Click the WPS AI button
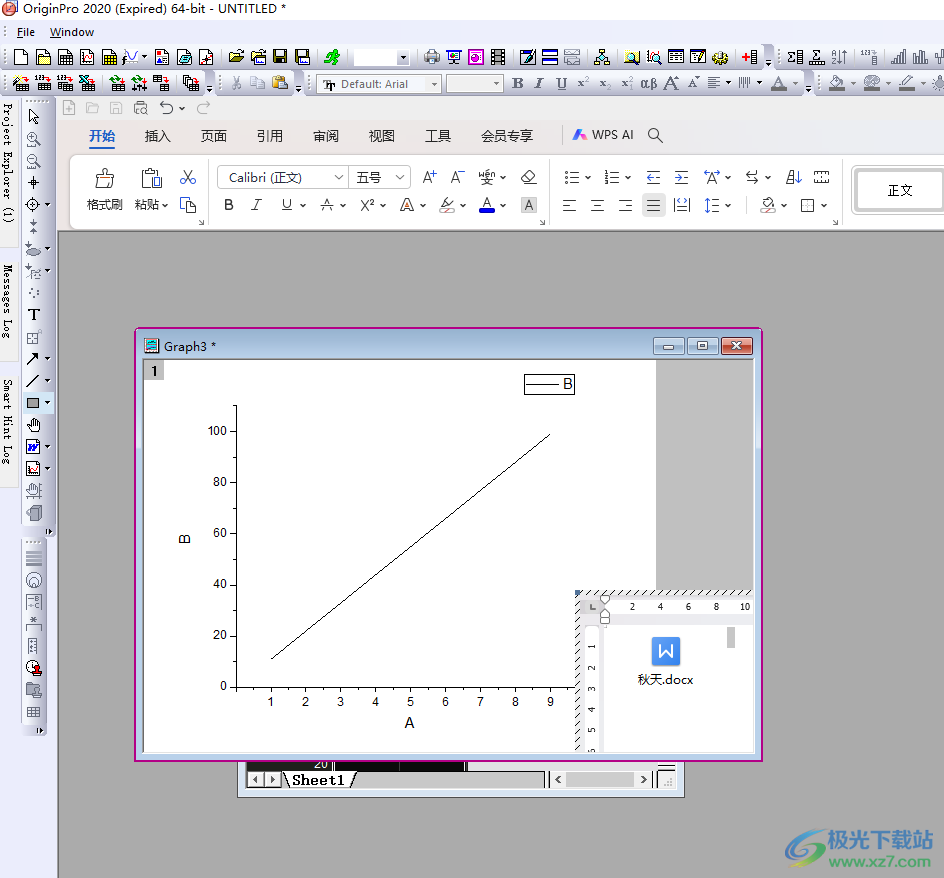944x878 pixels. [x=603, y=135]
